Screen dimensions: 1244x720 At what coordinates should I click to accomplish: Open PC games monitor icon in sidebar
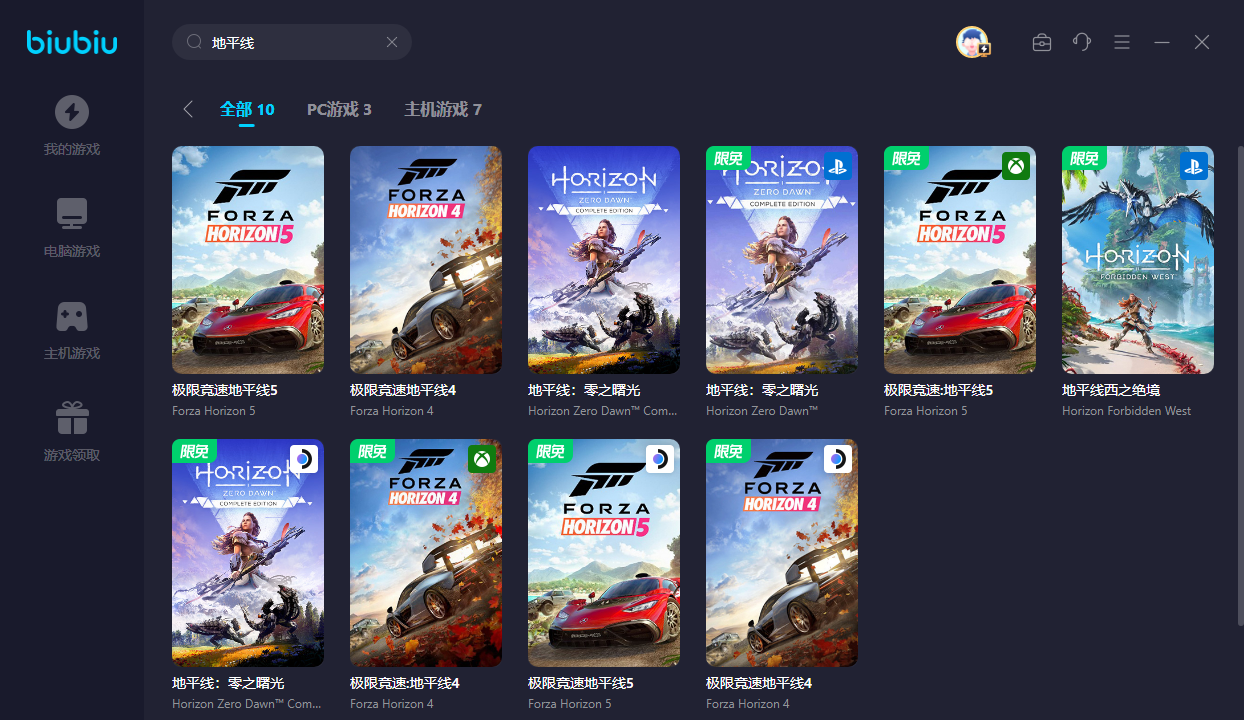pyautogui.click(x=71, y=214)
